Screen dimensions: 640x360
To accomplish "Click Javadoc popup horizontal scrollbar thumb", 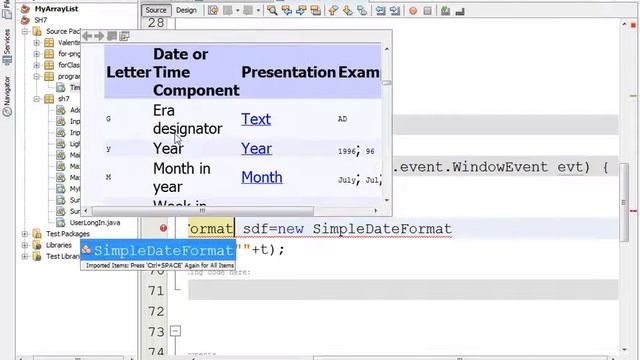I will [203, 211].
